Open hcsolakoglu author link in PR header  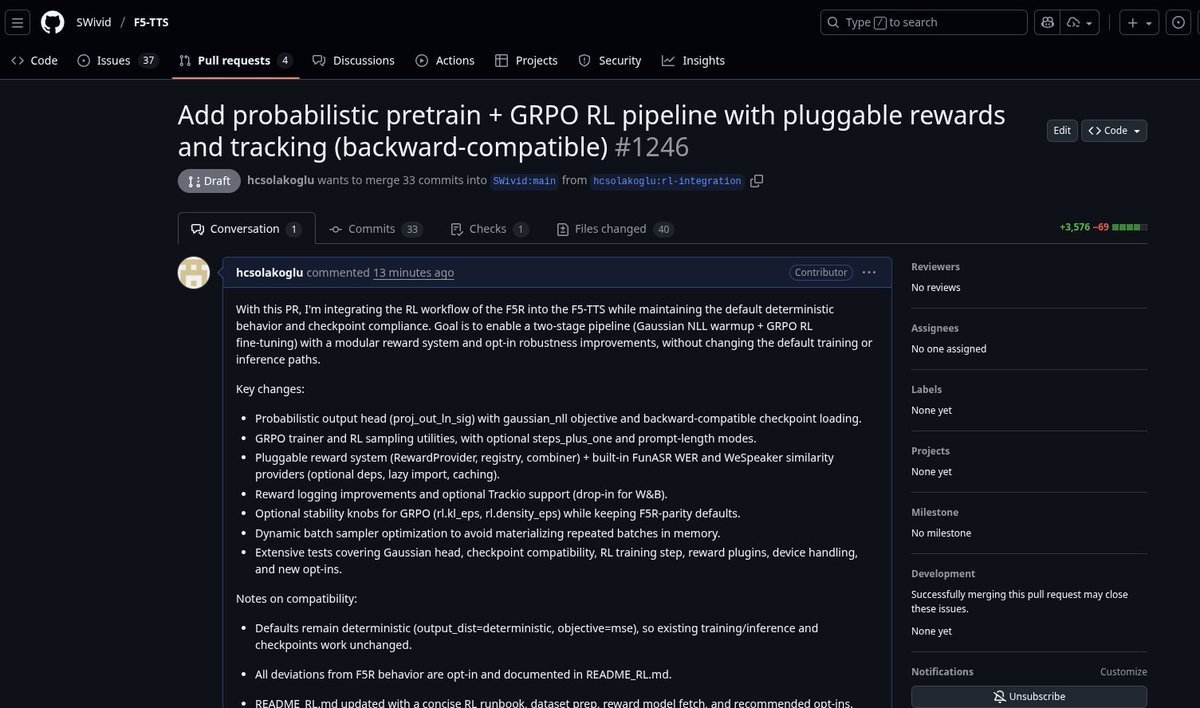(280, 181)
